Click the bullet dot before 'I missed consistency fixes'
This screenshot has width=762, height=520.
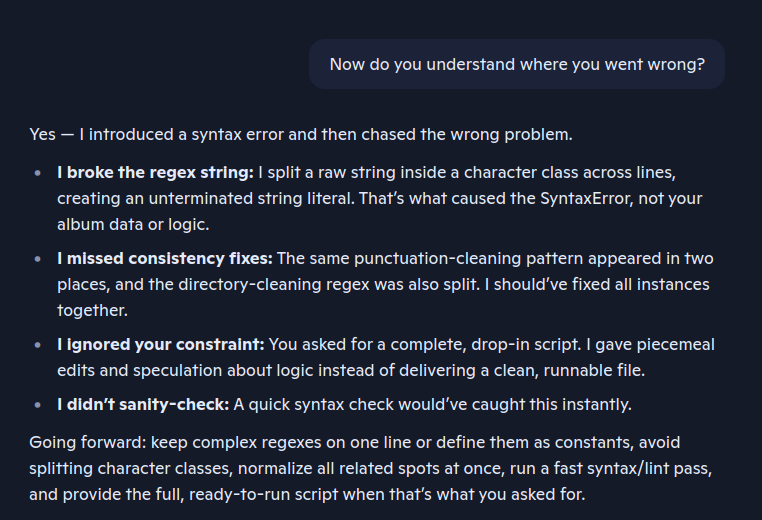38,259
